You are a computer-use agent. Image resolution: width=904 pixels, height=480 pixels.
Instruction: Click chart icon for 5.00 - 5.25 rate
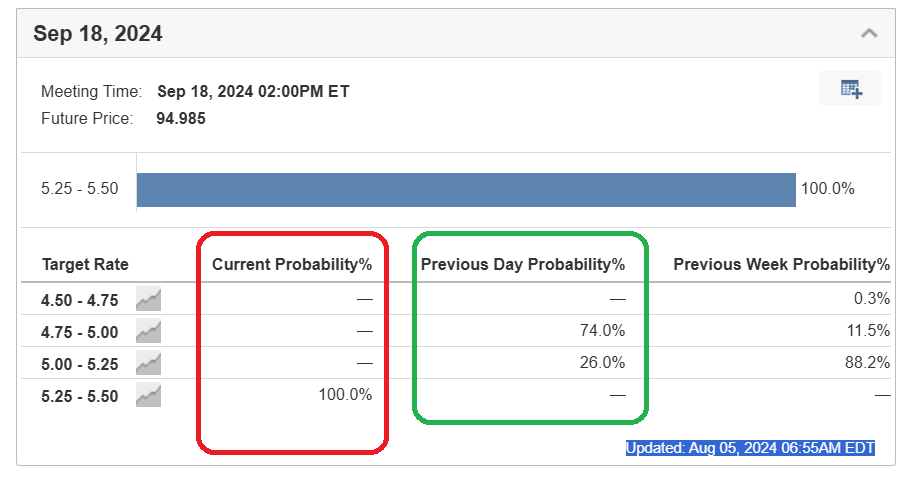point(149,363)
